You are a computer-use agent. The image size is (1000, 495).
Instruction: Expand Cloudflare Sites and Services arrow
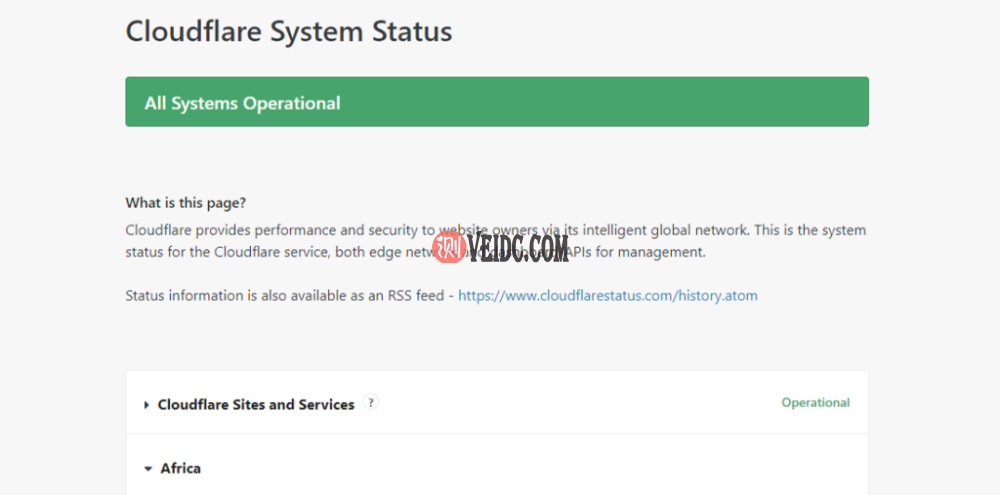pyautogui.click(x=147, y=405)
